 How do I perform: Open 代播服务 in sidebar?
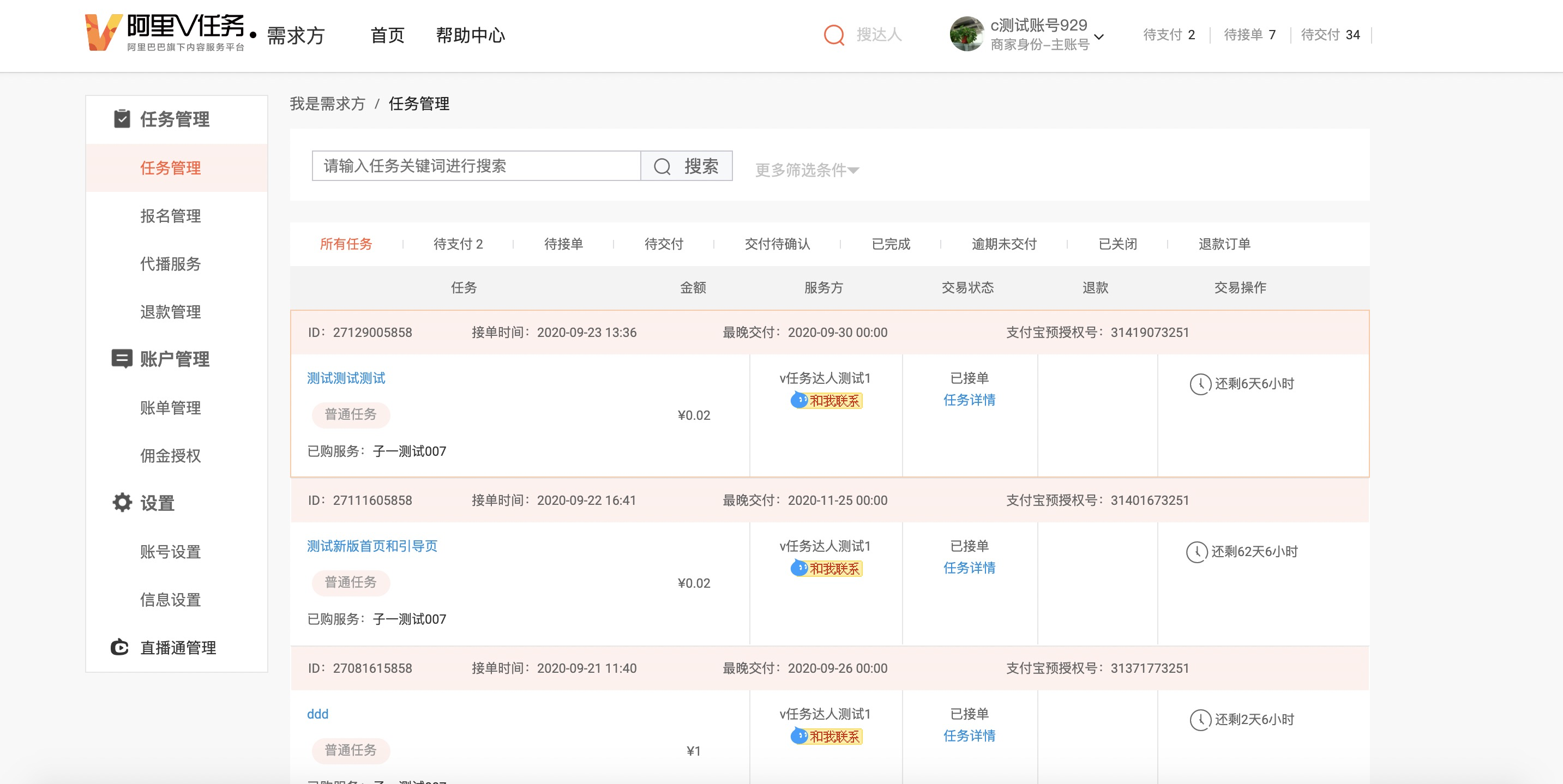(x=171, y=263)
